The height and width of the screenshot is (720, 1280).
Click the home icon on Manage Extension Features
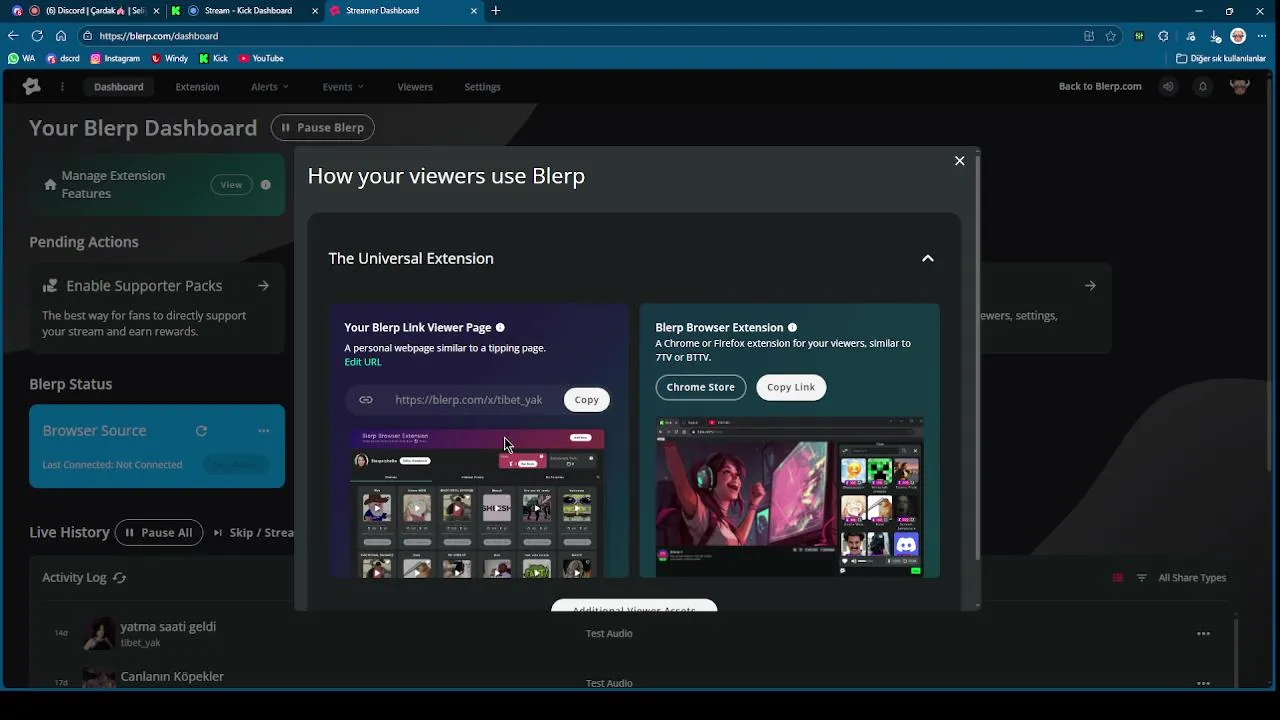[x=50, y=184]
